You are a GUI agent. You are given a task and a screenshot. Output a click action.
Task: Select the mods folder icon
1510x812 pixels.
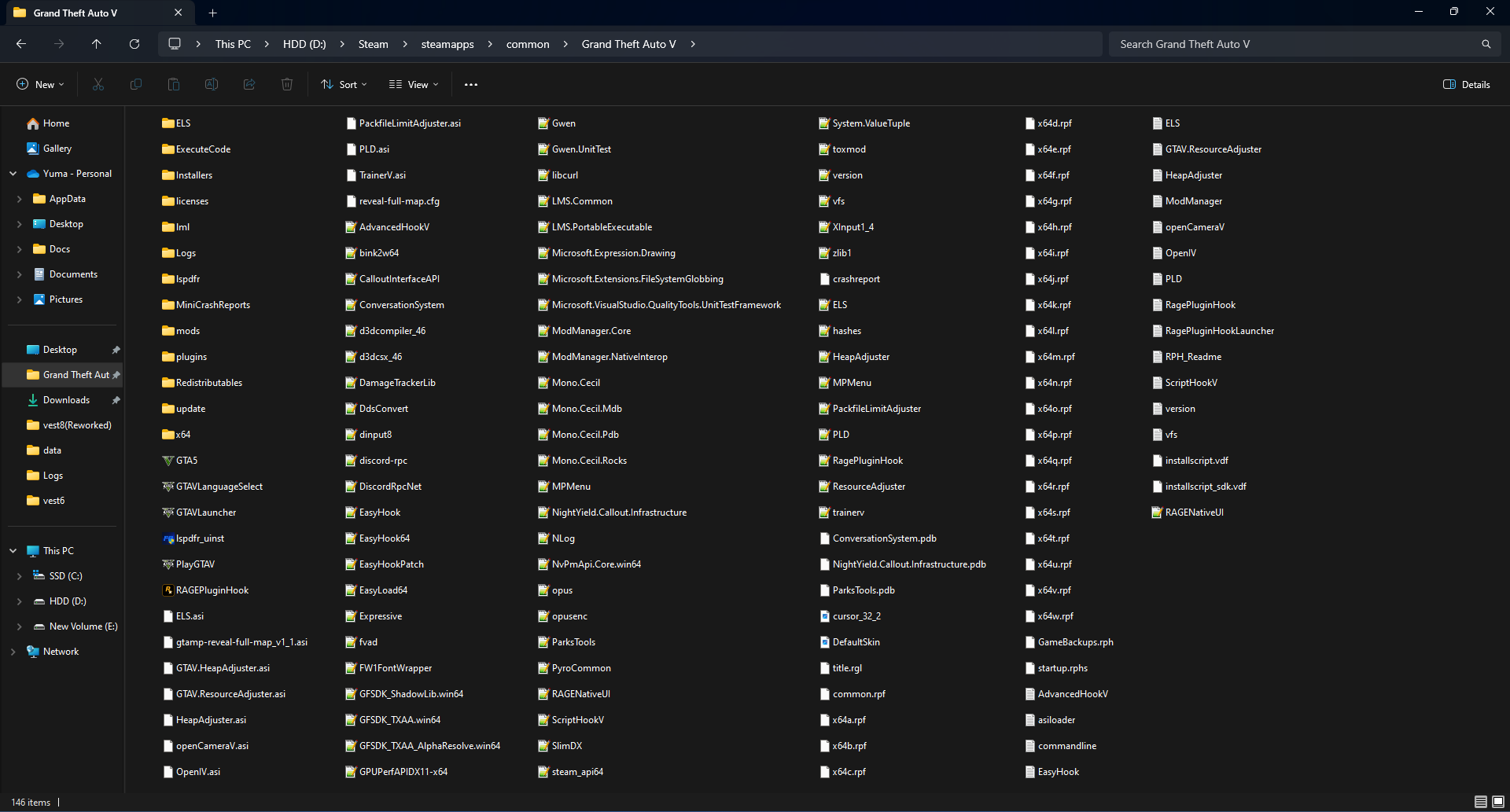[x=168, y=331]
